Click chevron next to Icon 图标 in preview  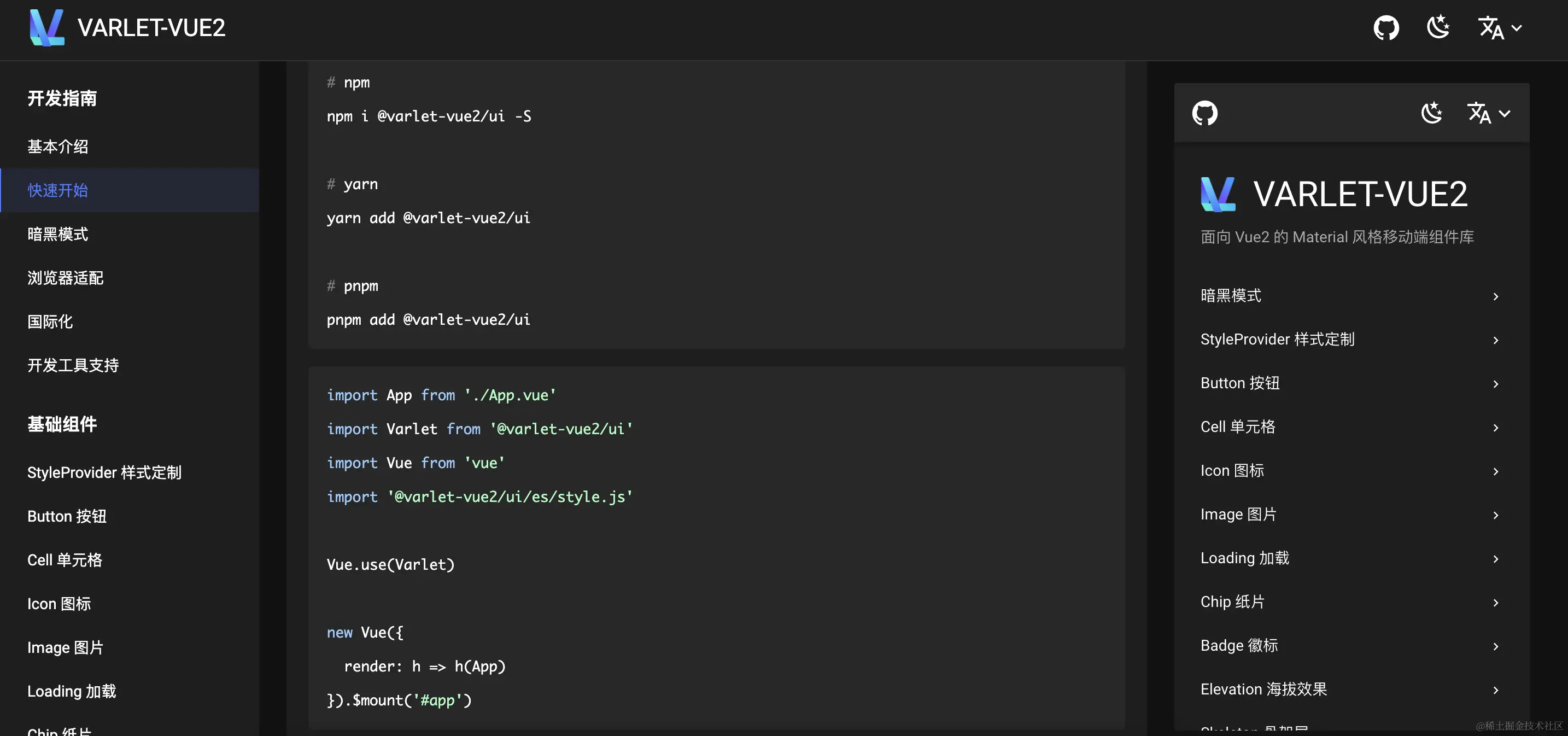coord(1496,472)
